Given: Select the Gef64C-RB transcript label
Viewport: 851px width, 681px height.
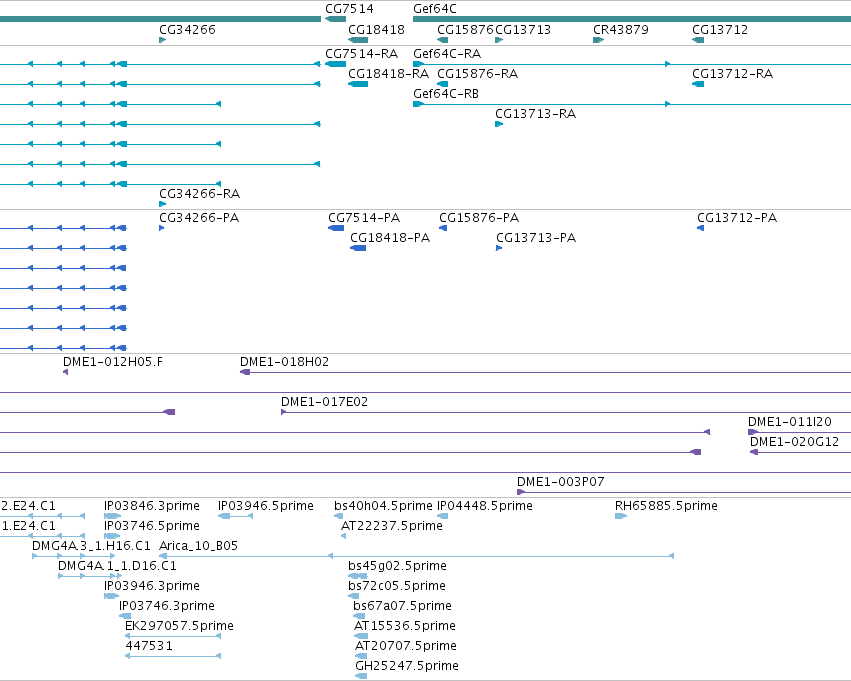Looking at the screenshot, I should 446,94.
